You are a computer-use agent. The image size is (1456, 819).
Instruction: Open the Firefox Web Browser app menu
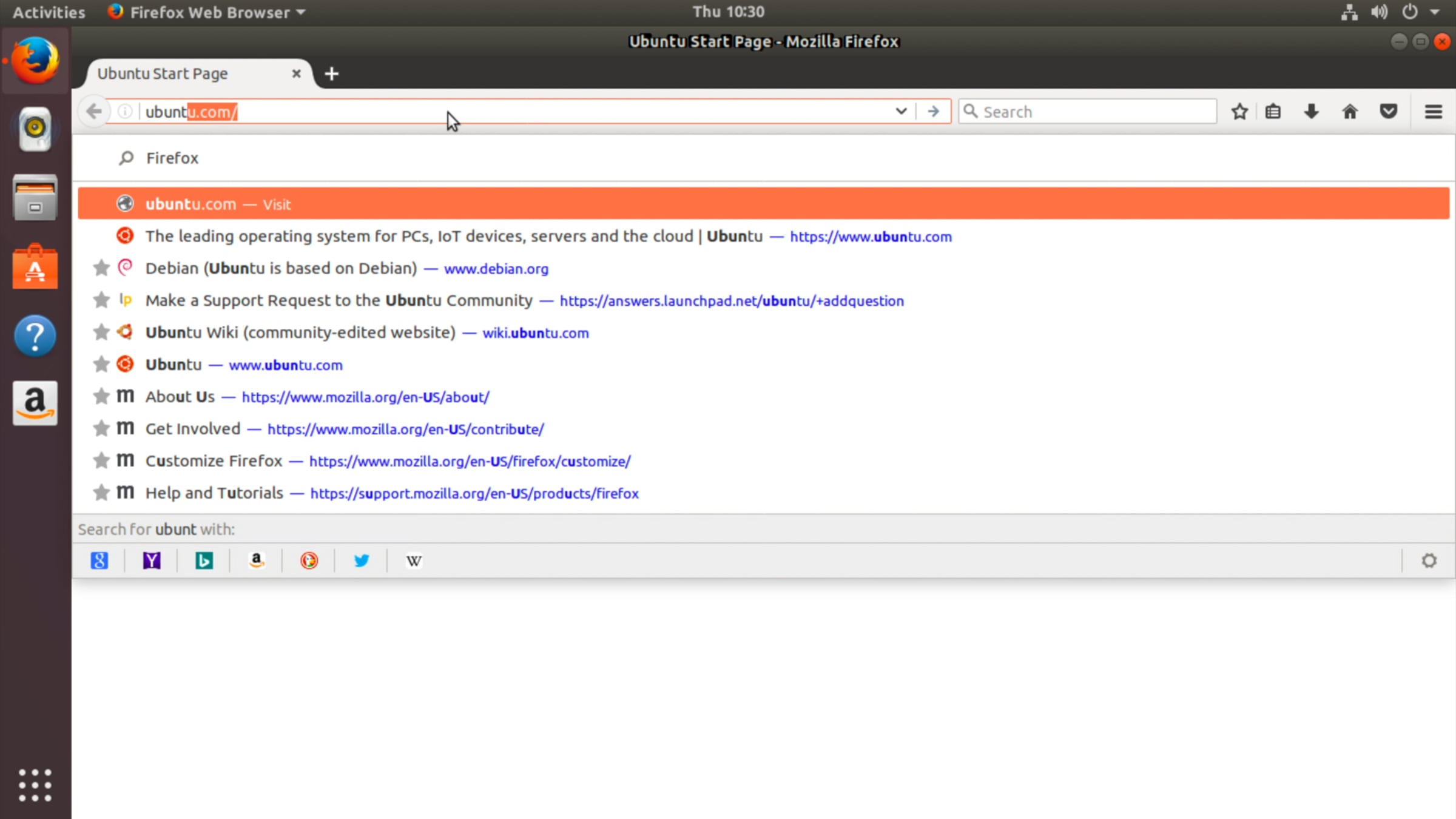click(206, 12)
